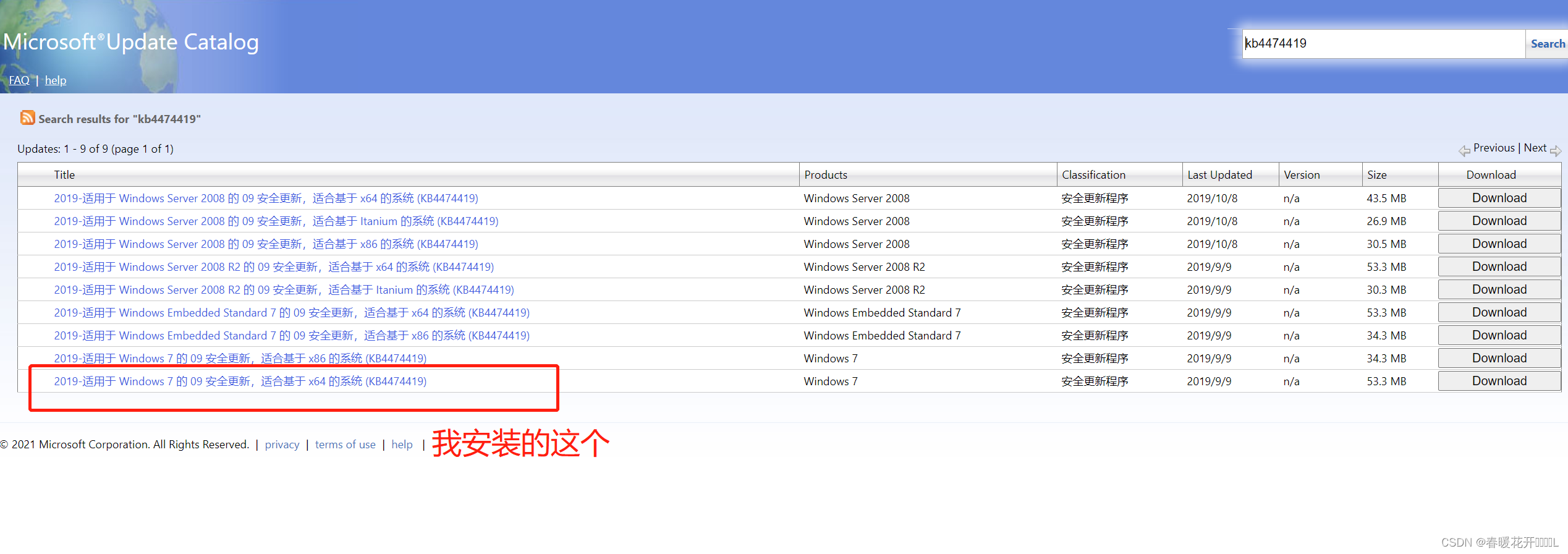This screenshot has height=554, width=1568.
Task: Click the Previous page text link
Action: click(x=1494, y=148)
